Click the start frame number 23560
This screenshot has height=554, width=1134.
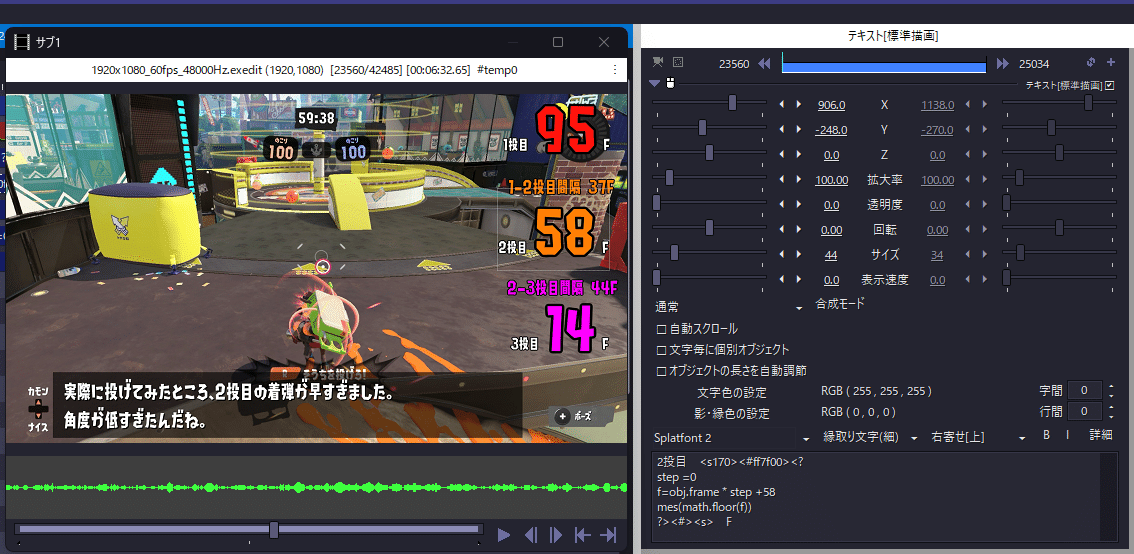(x=733, y=64)
